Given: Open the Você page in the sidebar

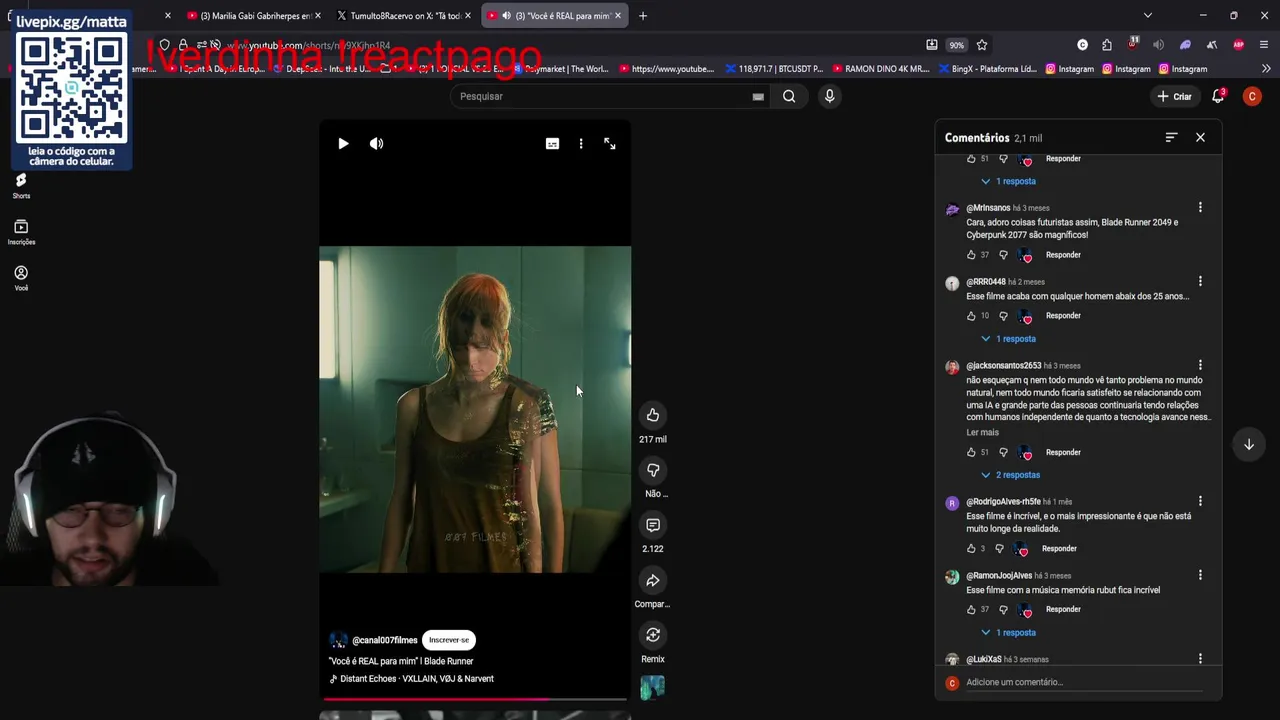Looking at the screenshot, I should point(21,278).
